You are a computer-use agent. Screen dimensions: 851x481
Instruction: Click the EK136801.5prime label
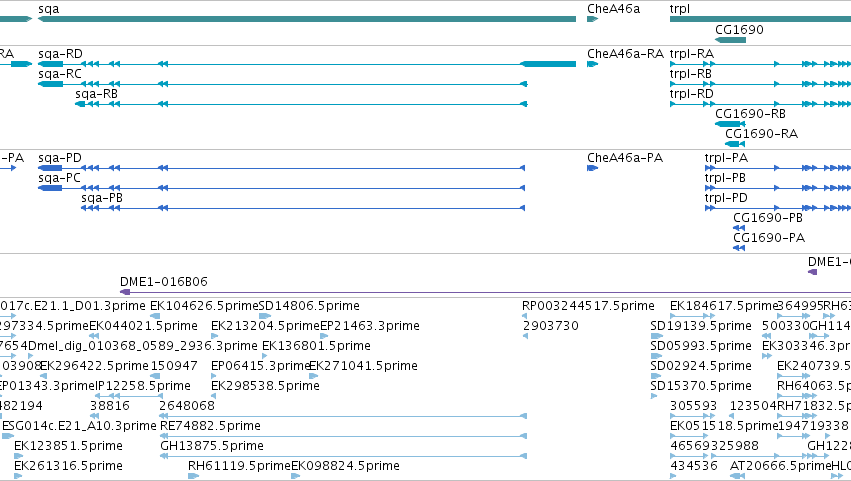[316, 346]
